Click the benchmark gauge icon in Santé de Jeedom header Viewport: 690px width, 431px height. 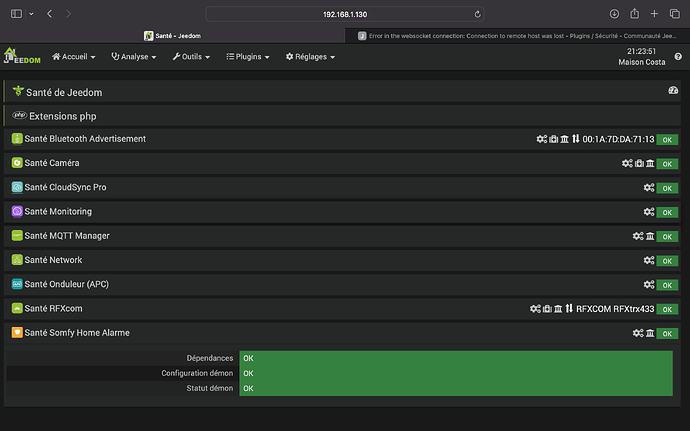click(673, 91)
